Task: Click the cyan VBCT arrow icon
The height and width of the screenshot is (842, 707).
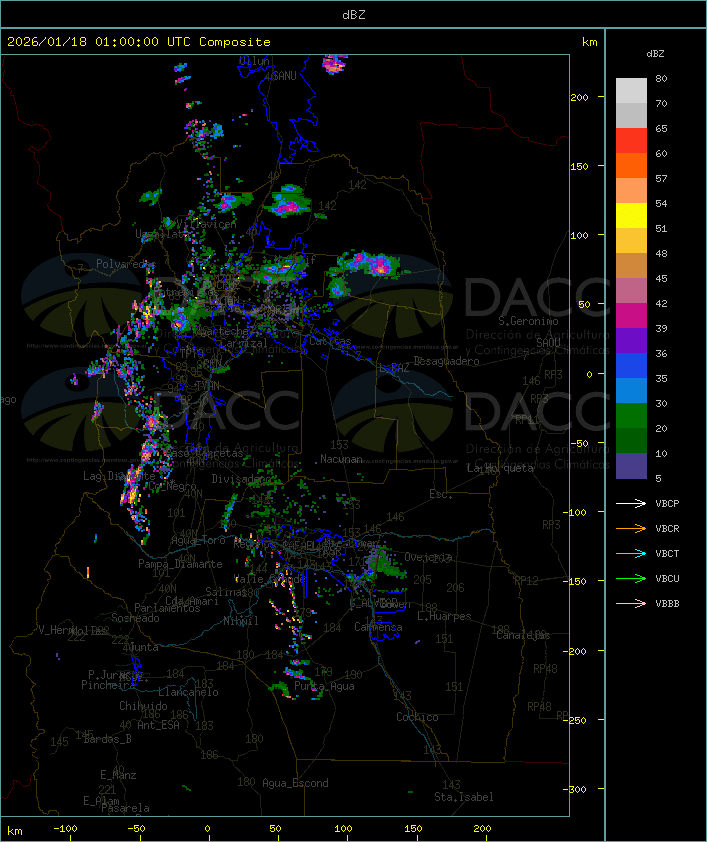Action: (x=632, y=554)
